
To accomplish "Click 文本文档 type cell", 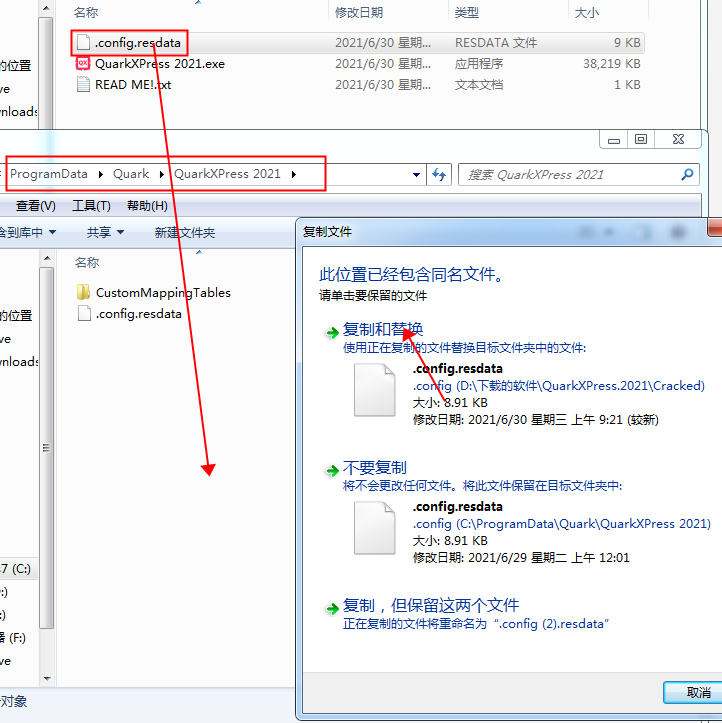I will [479, 85].
